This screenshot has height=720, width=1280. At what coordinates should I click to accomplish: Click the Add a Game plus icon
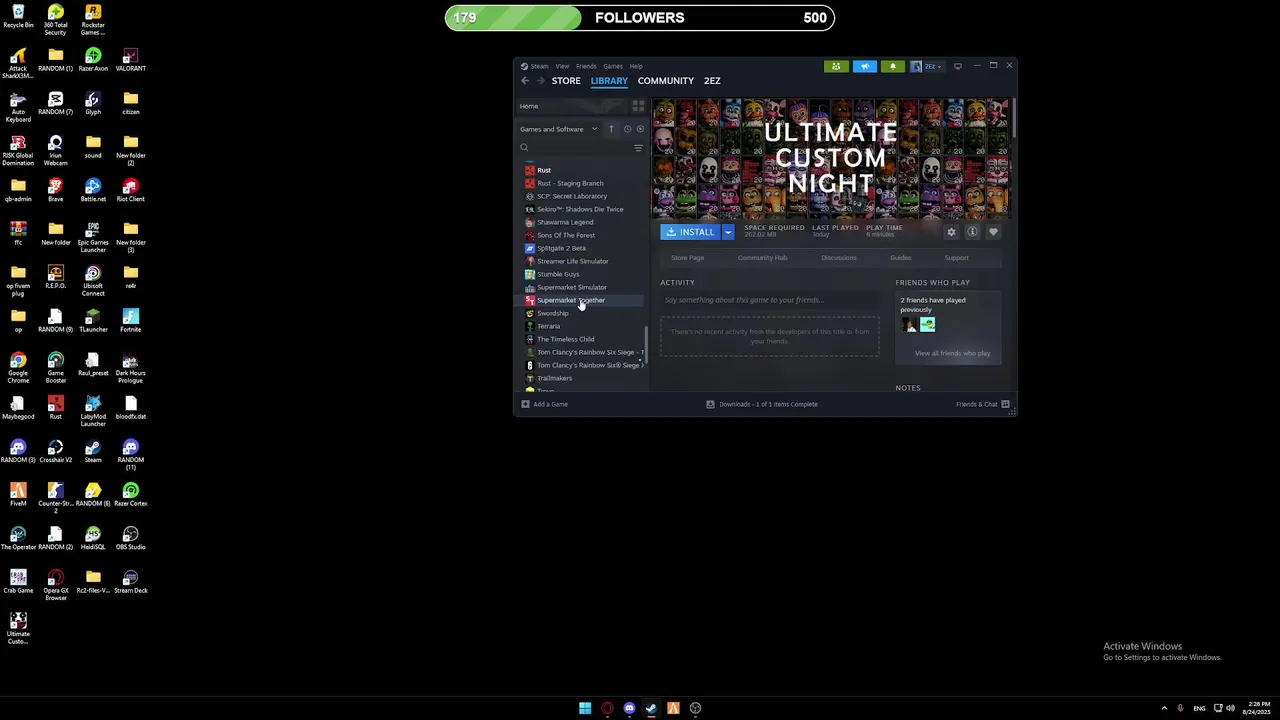(x=526, y=404)
